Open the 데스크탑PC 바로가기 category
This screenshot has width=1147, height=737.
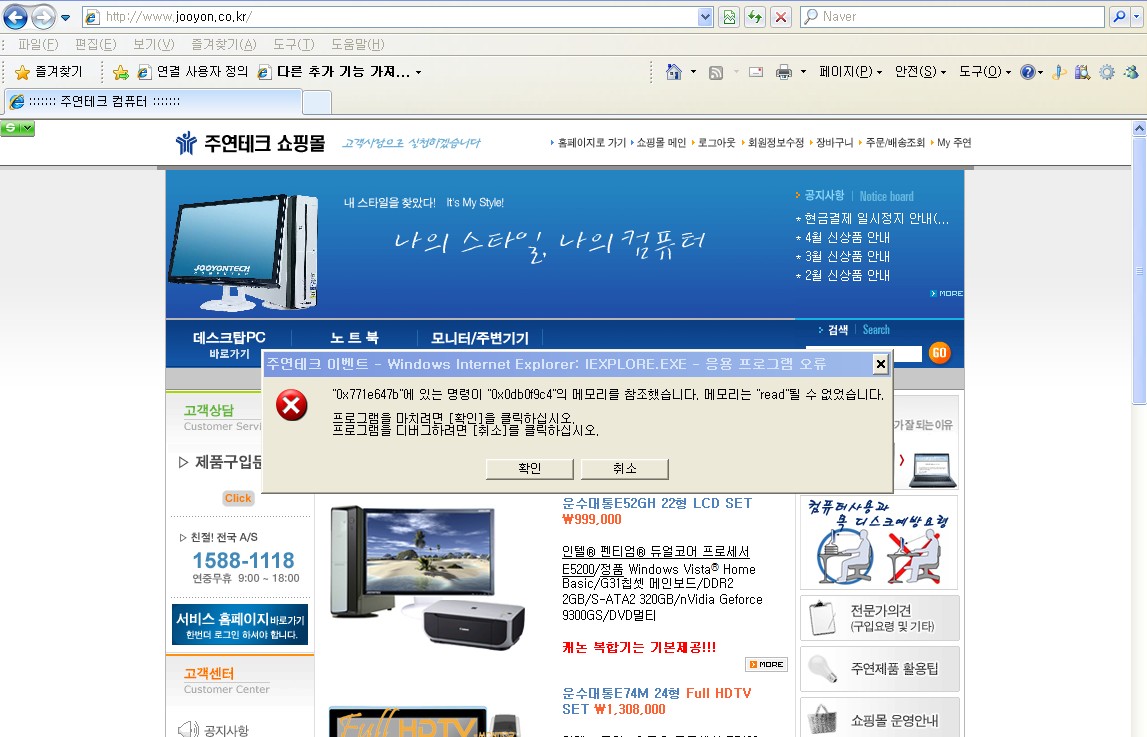click(229, 344)
